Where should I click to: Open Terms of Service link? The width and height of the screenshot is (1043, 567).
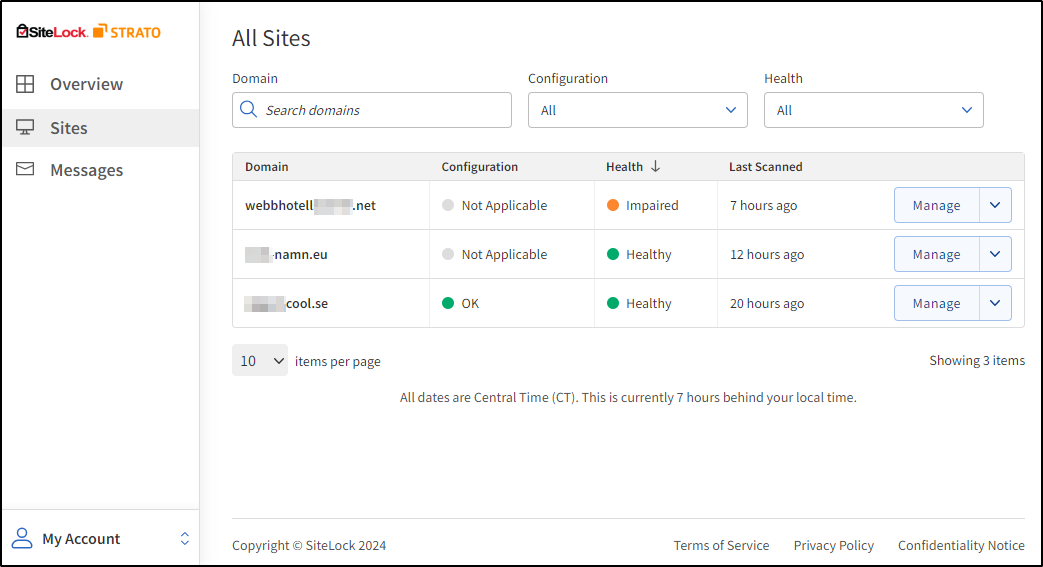(721, 545)
